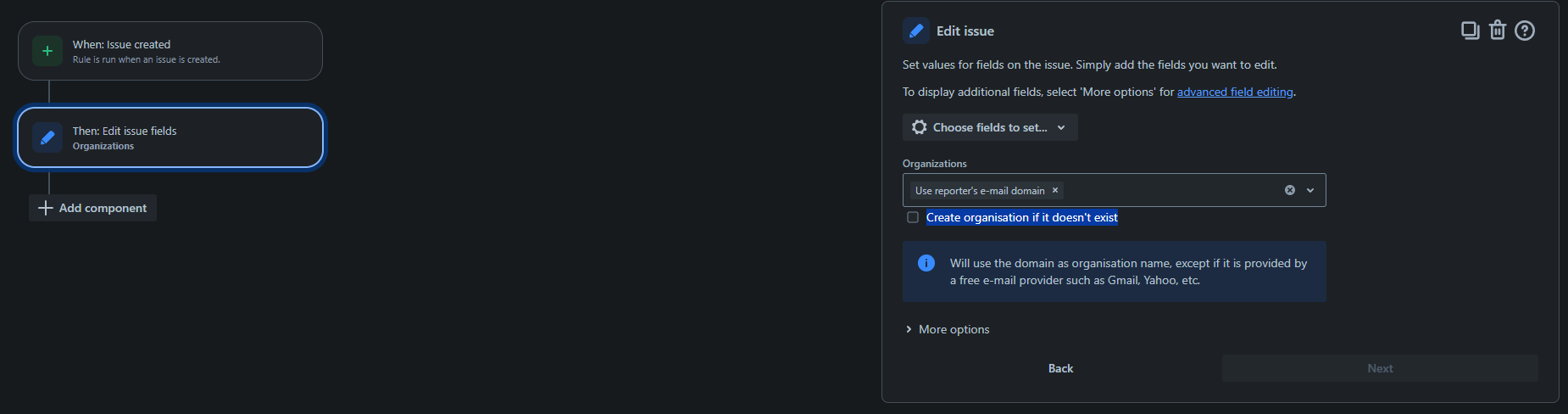Open advanced field editing link

click(1235, 92)
